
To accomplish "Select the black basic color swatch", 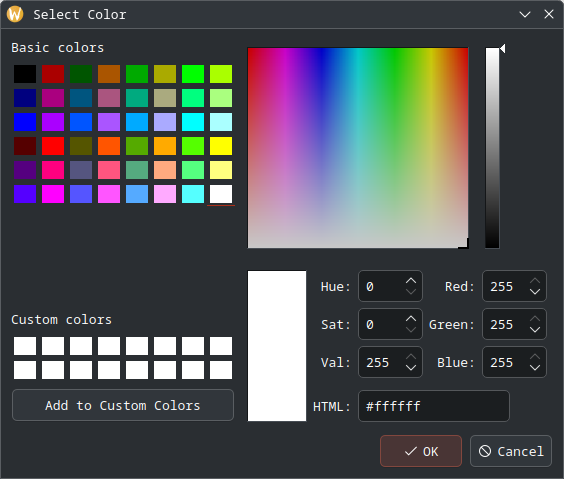I will click(25, 74).
